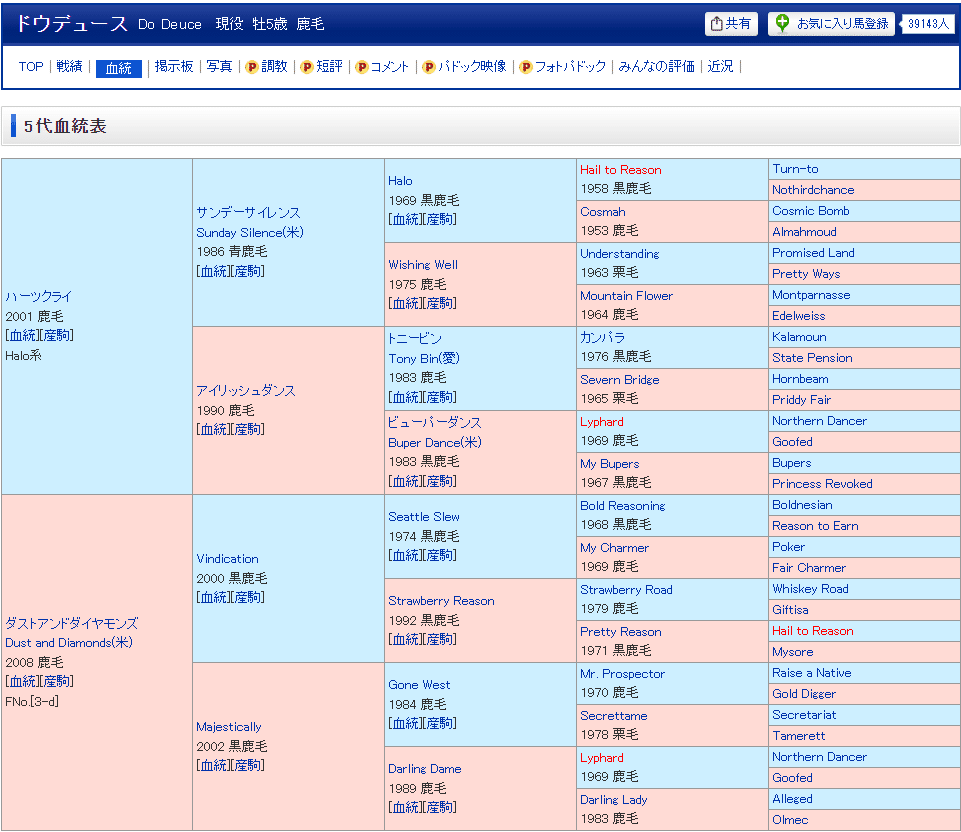Click the premium P icon beside コメント

[x=362, y=67]
